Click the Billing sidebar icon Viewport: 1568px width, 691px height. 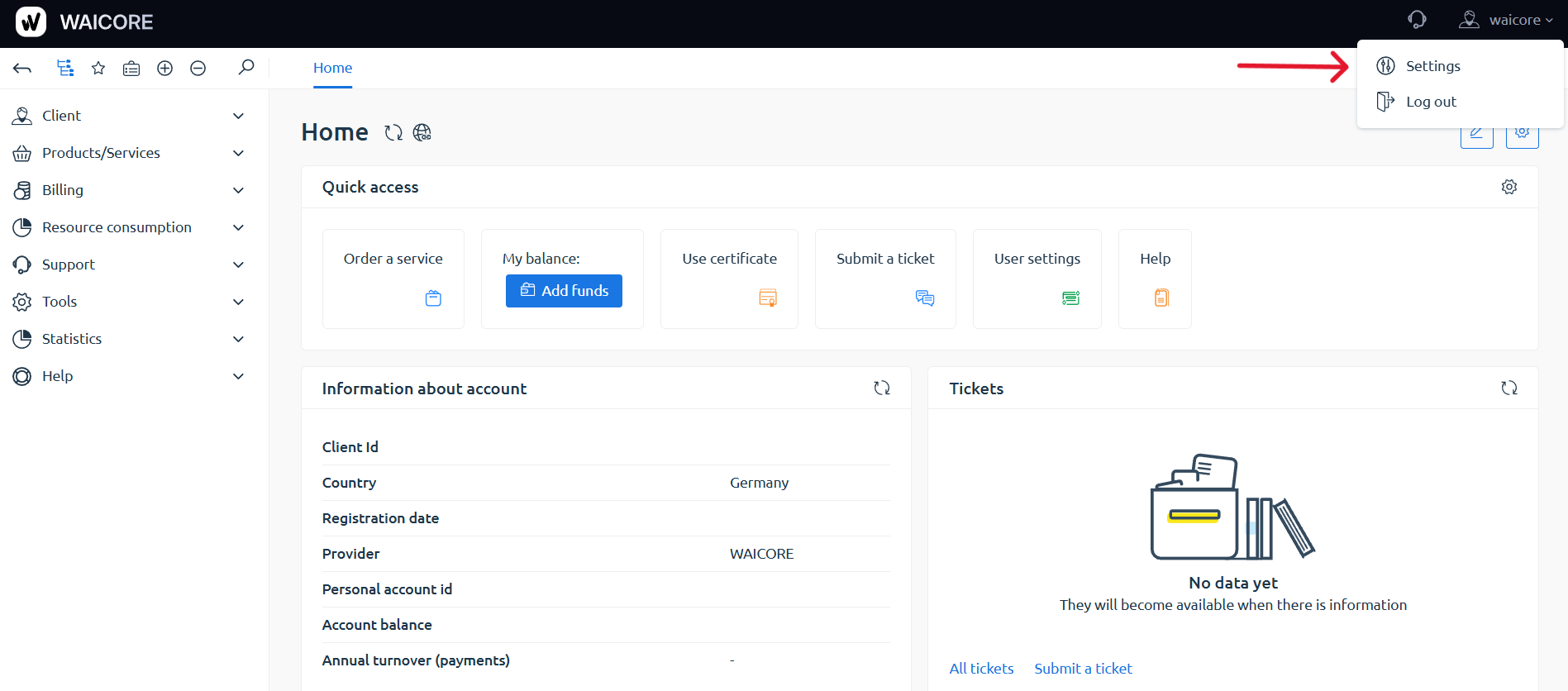[x=22, y=190]
